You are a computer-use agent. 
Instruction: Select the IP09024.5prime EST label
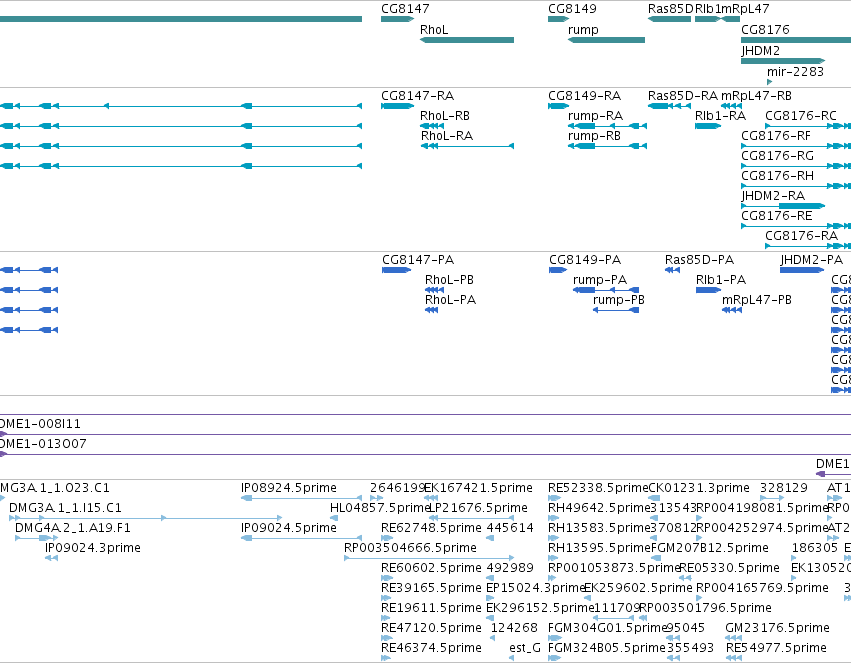pos(289,528)
